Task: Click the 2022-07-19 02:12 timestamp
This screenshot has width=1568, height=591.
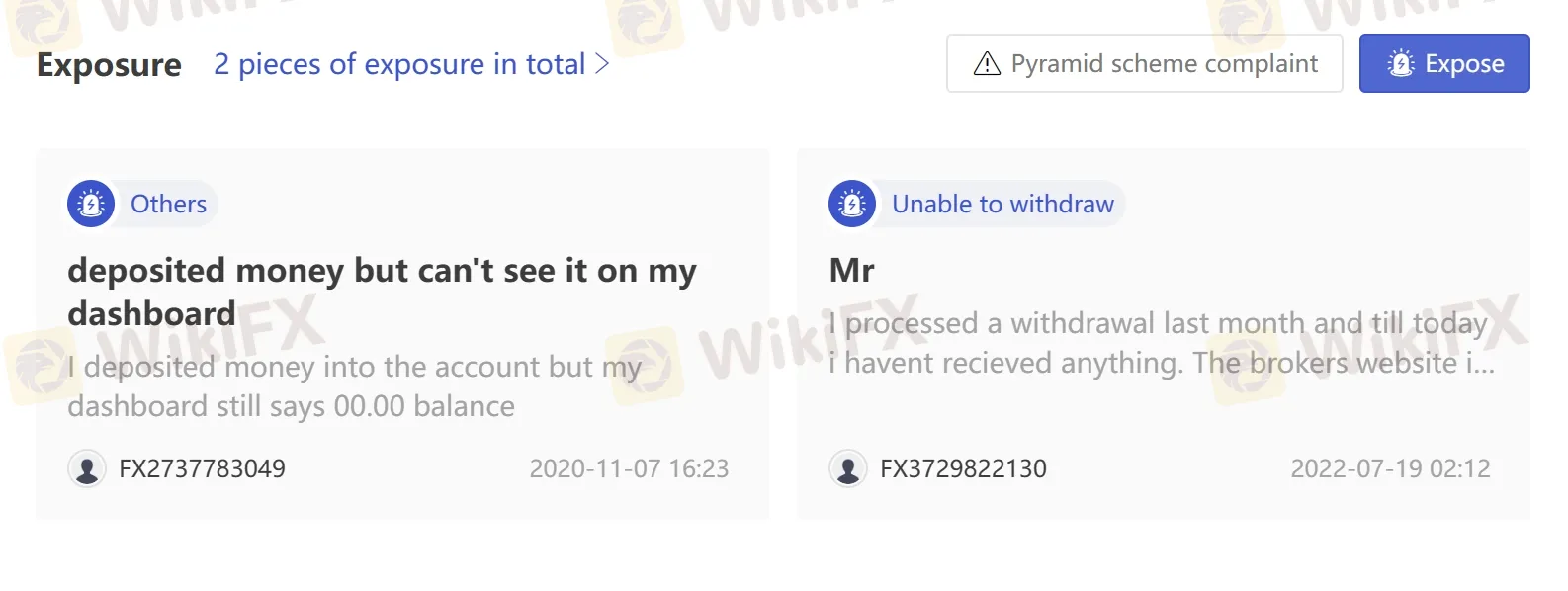Action: pos(1390,468)
